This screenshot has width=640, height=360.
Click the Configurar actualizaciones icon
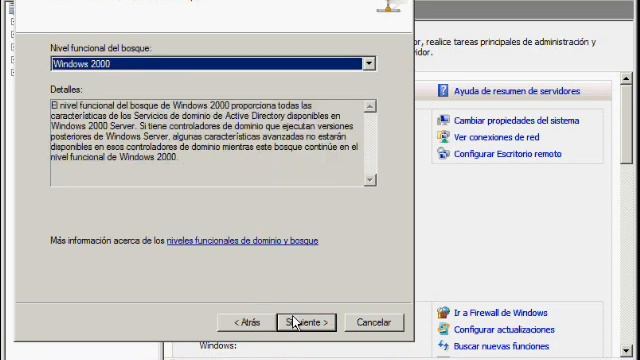[443, 329]
